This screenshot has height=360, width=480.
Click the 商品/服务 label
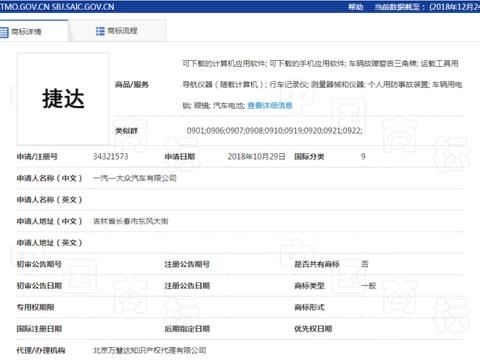click(131, 85)
